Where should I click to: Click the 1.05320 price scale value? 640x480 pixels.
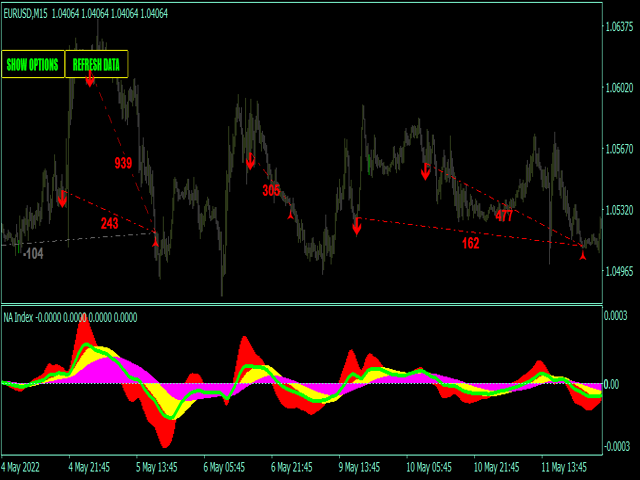click(619, 211)
